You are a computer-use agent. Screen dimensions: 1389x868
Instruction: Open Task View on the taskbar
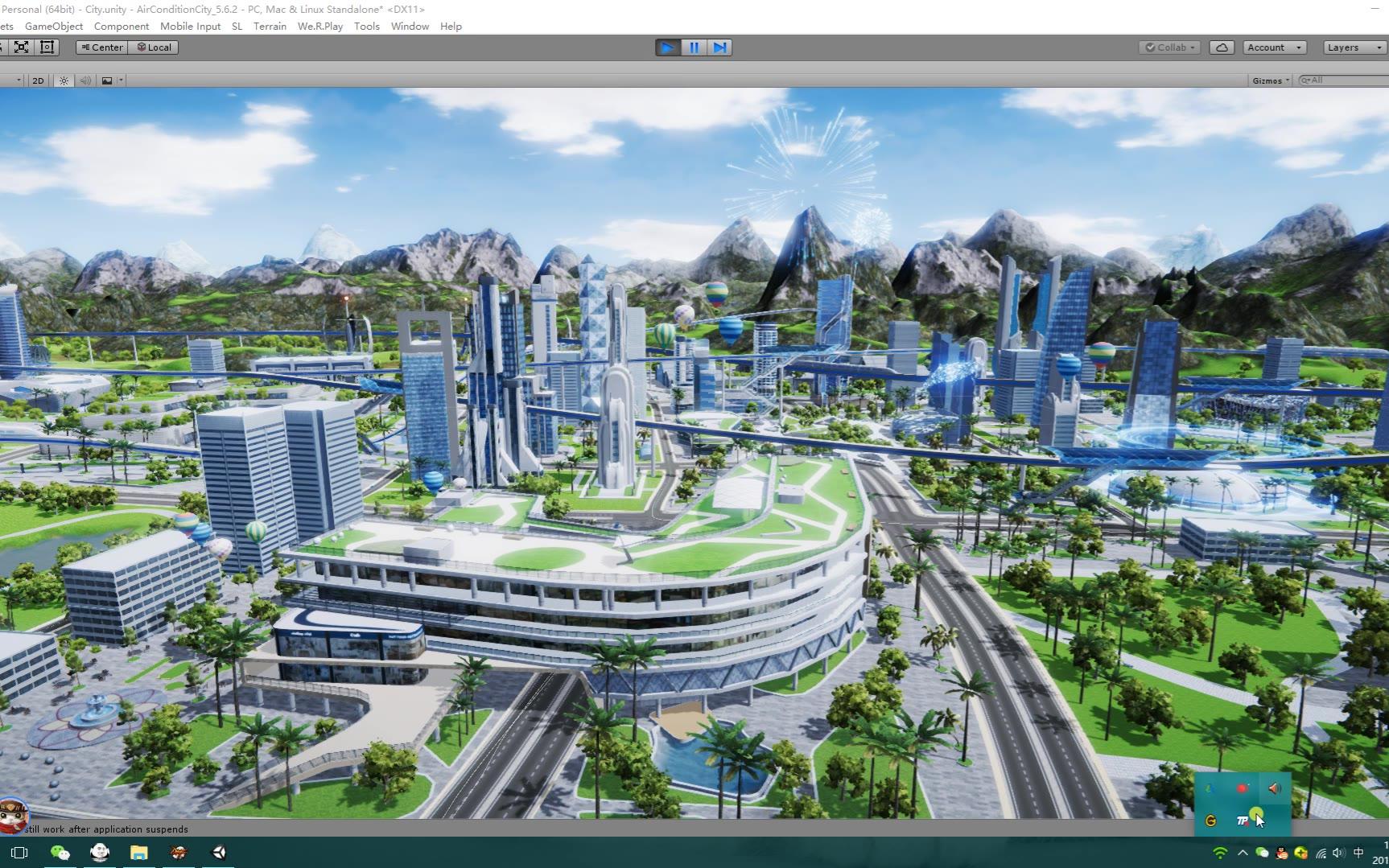[19, 853]
